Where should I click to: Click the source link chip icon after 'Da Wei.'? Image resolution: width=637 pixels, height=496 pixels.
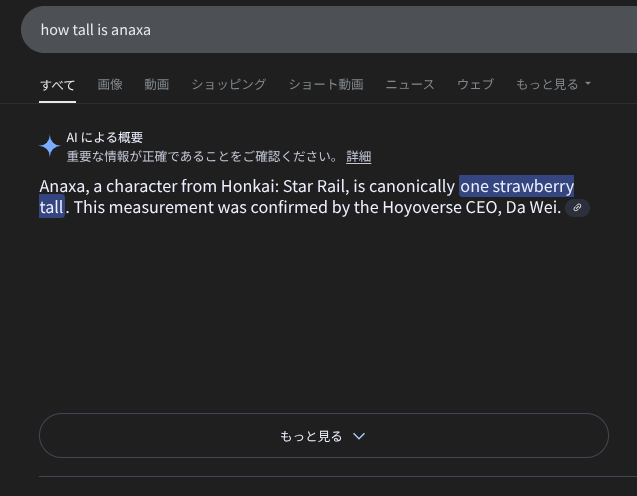[577, 208]
